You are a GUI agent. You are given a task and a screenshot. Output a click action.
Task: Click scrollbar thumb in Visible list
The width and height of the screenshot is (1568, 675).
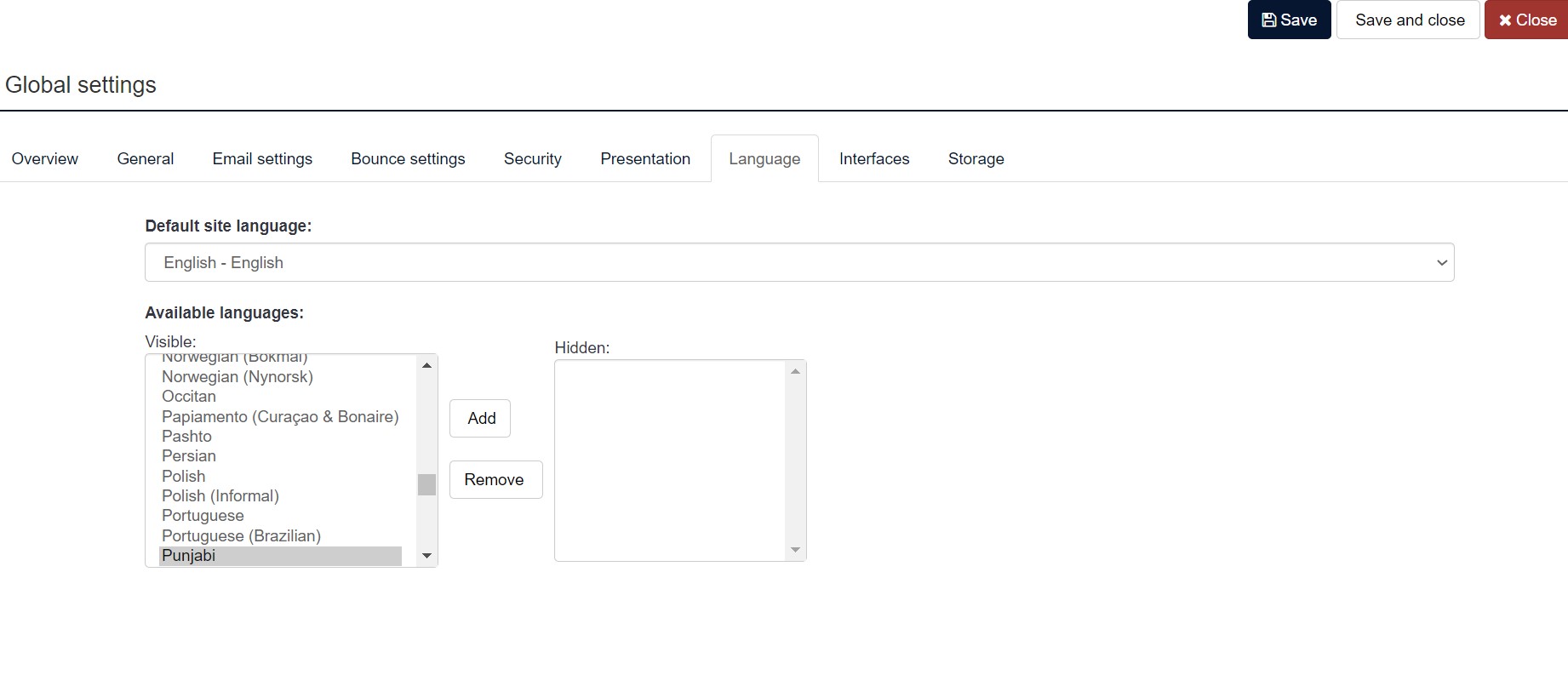tap(426, 484)
